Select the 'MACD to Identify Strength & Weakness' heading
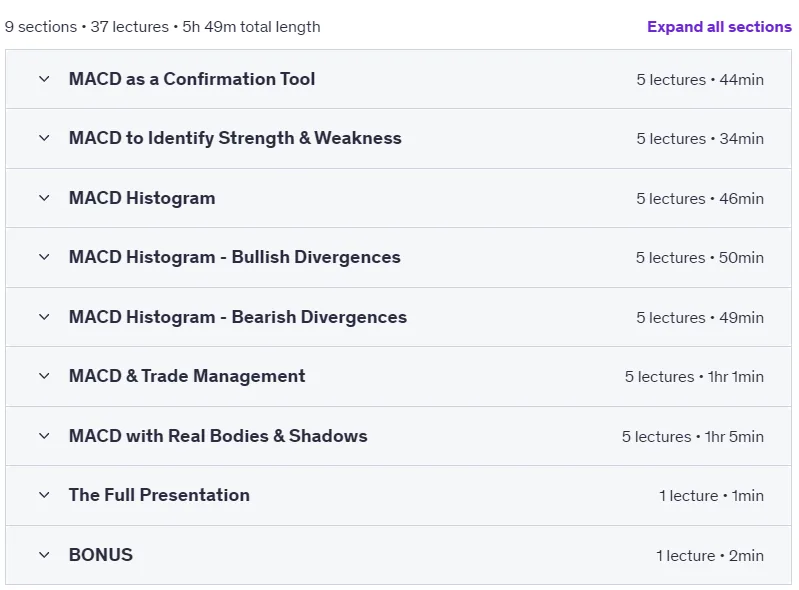Screen dimensions: 799x590 pyautogui.click(x=235, y=138)
